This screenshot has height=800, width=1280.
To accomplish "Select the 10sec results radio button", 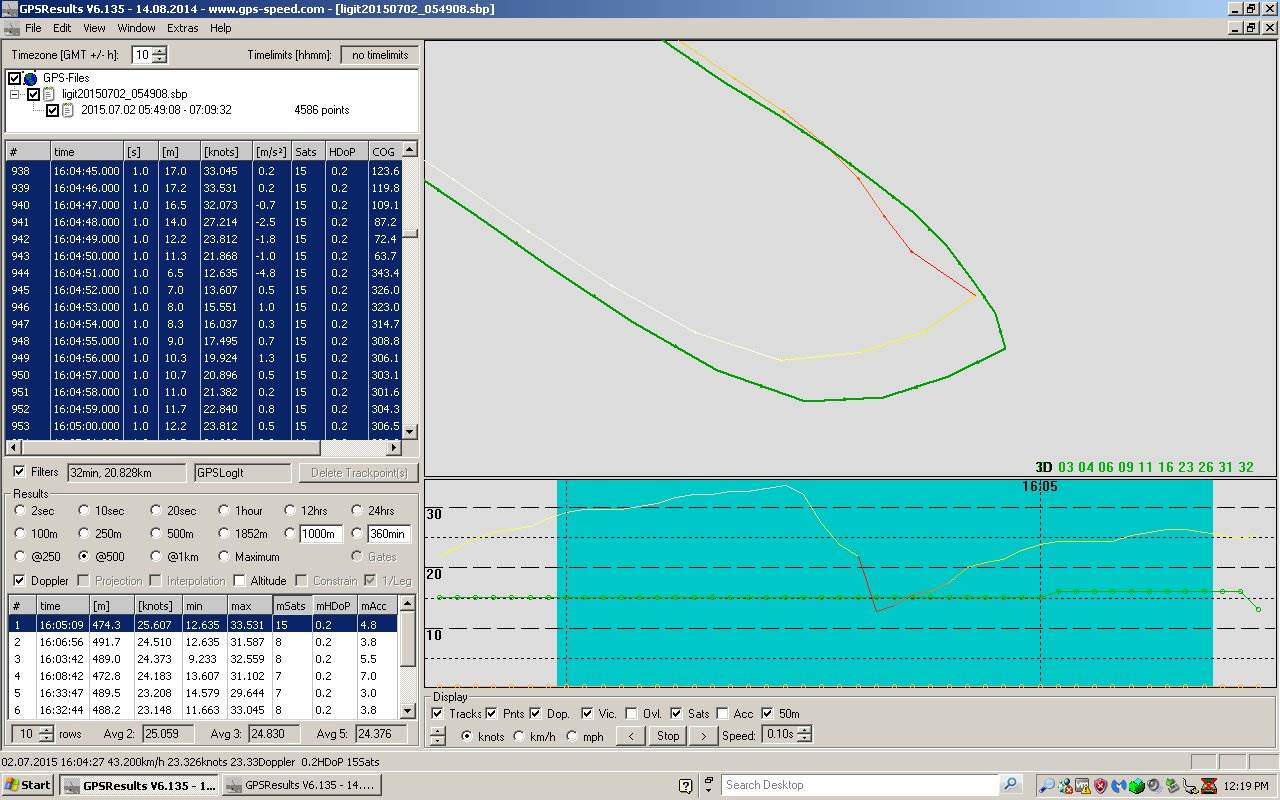I will click(x=84, y=511).
